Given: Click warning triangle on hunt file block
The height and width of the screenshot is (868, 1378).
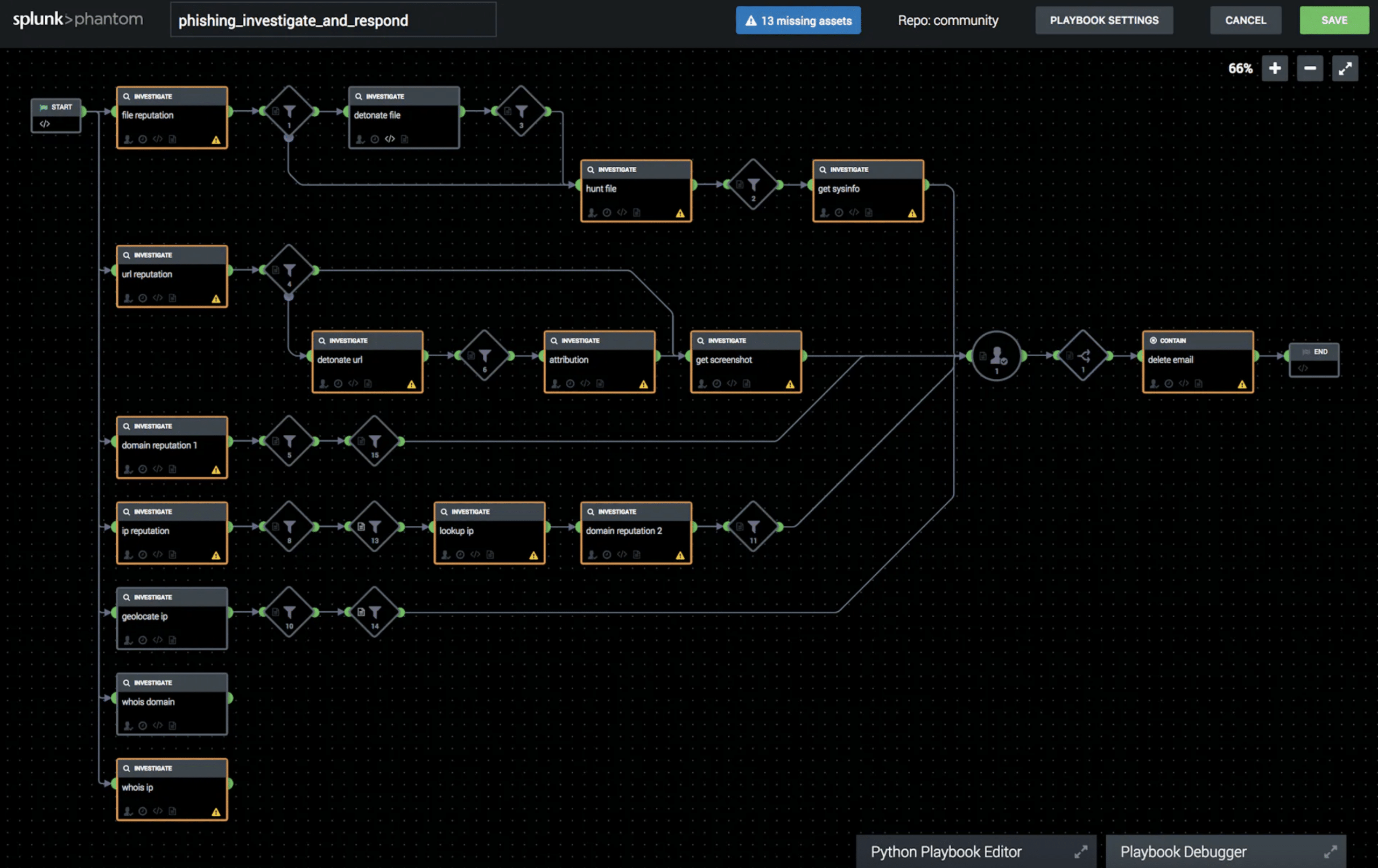Looking at the screenshot, I should tap(680, 214).
